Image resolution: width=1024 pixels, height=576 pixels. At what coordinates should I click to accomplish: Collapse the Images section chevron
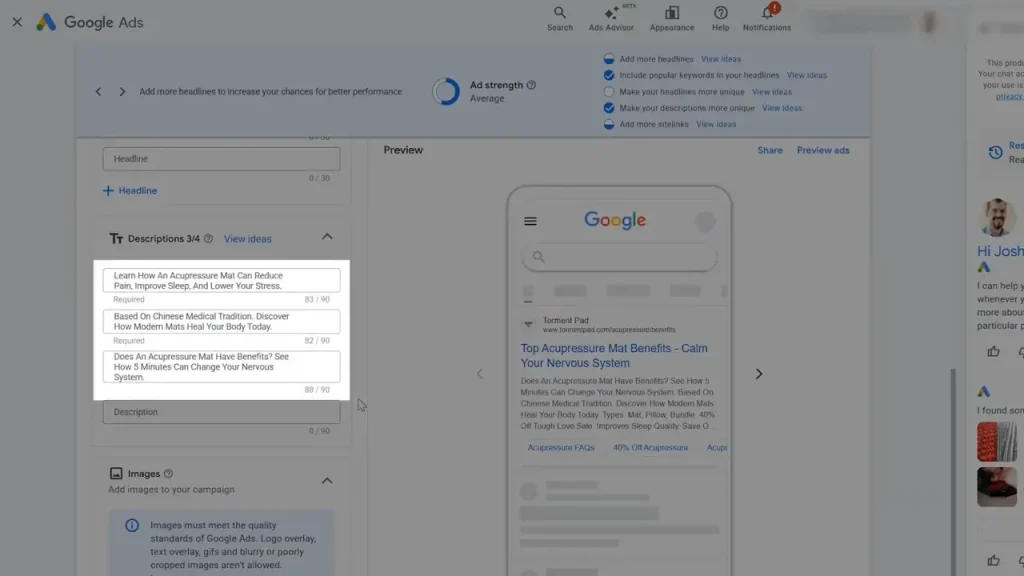327,481
